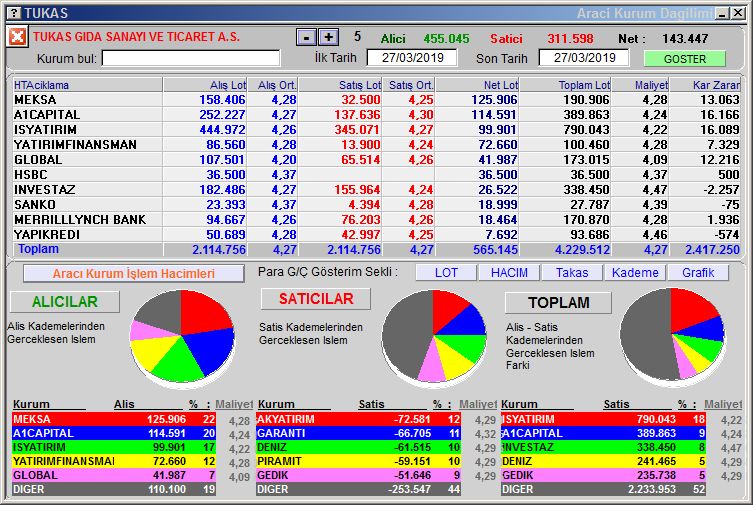The image size is (753, 505).
Task: Click Aracı Kurum İşlem Hacimleri button
Action: [134, 274]
